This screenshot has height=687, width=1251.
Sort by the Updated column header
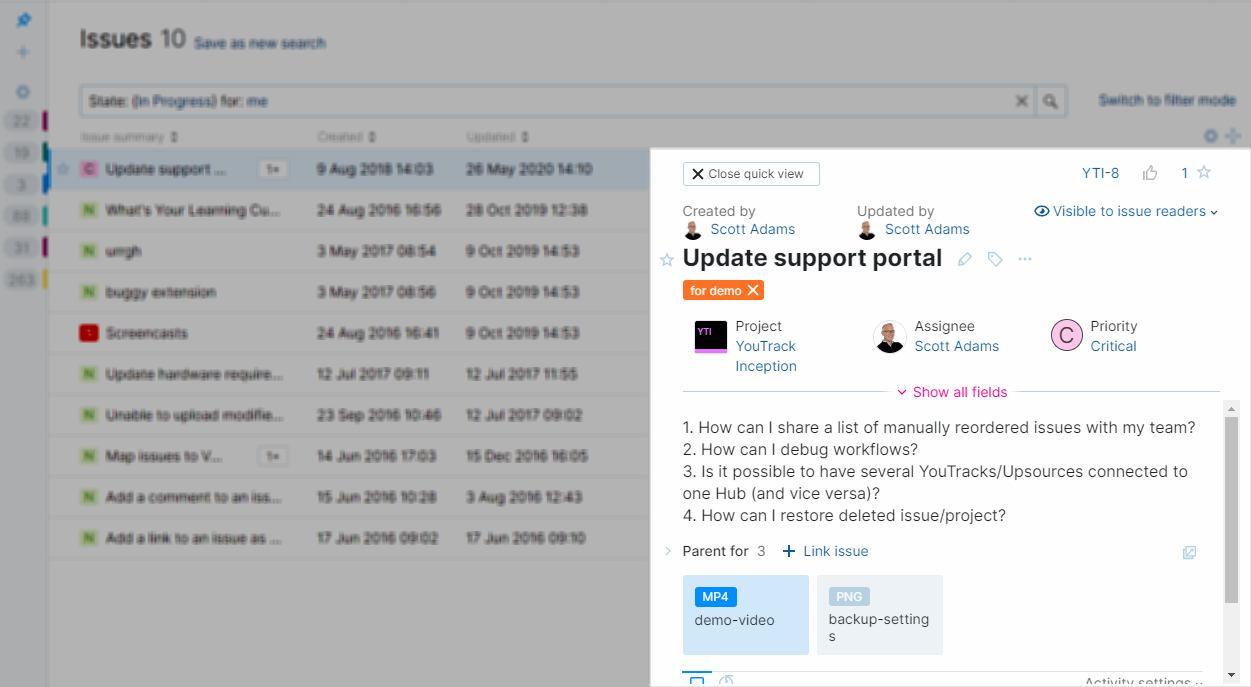point(496,136)
